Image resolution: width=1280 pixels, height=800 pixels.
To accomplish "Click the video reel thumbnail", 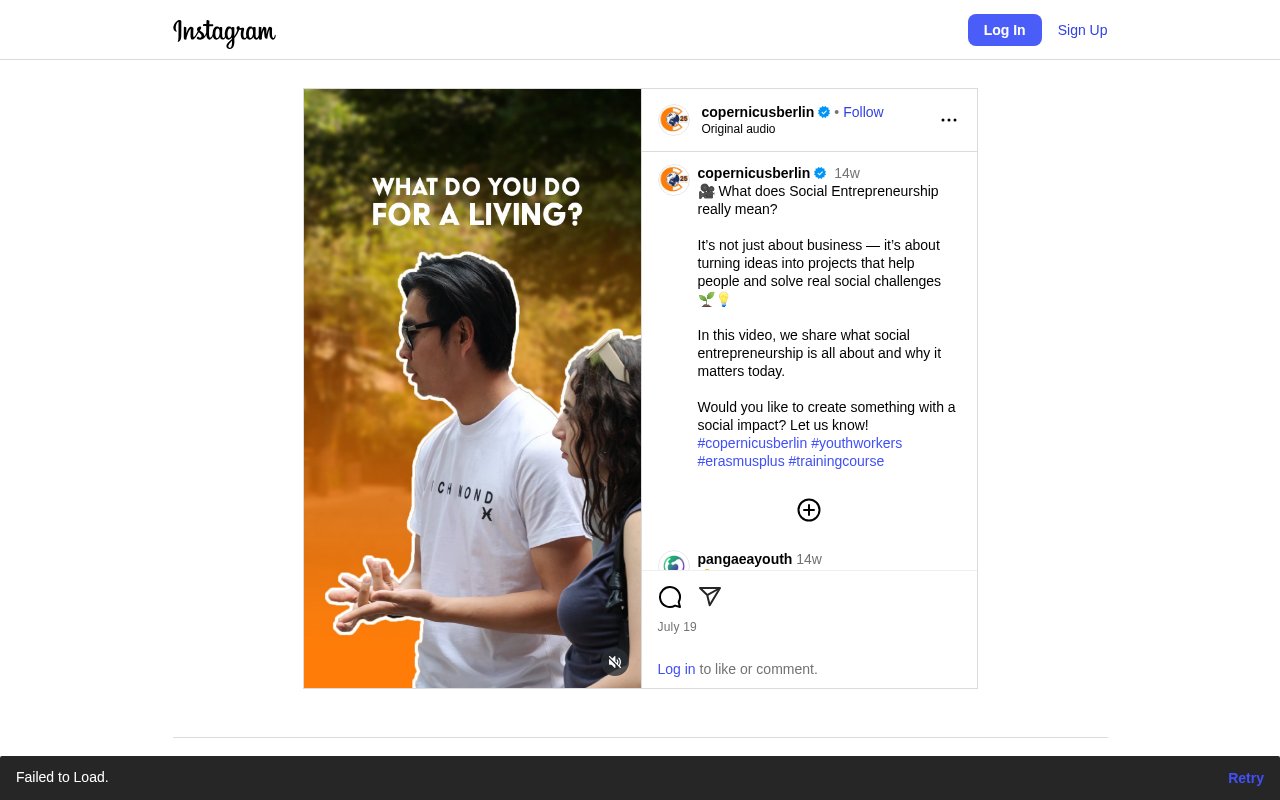I will pyautogui.click(x=472, y=388).
